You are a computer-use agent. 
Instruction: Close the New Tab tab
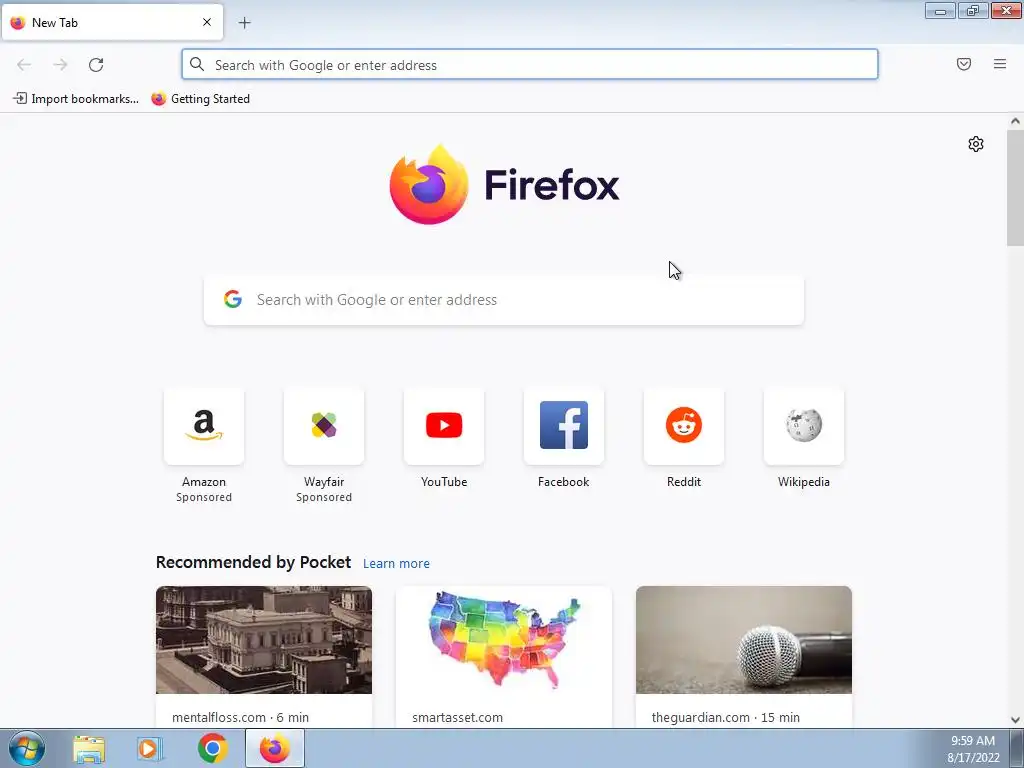(x=207, y=22)
